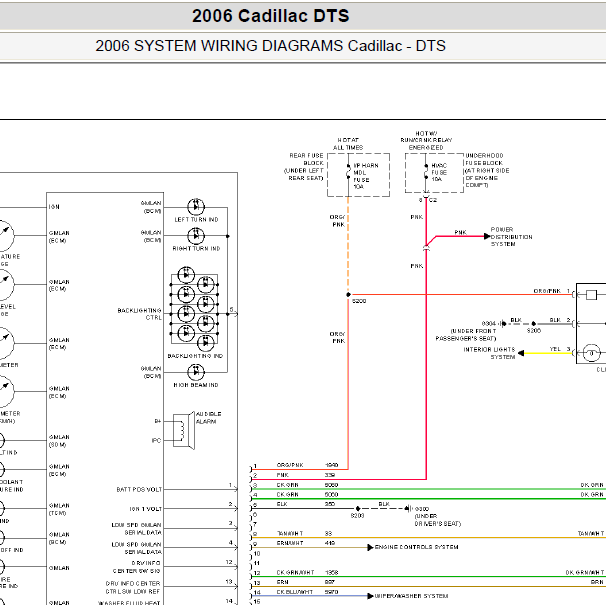The height and width of the screenshot is (605, 606).
Task: Click the 'BATT POS VOLT' label
Action: click(139, 489)
